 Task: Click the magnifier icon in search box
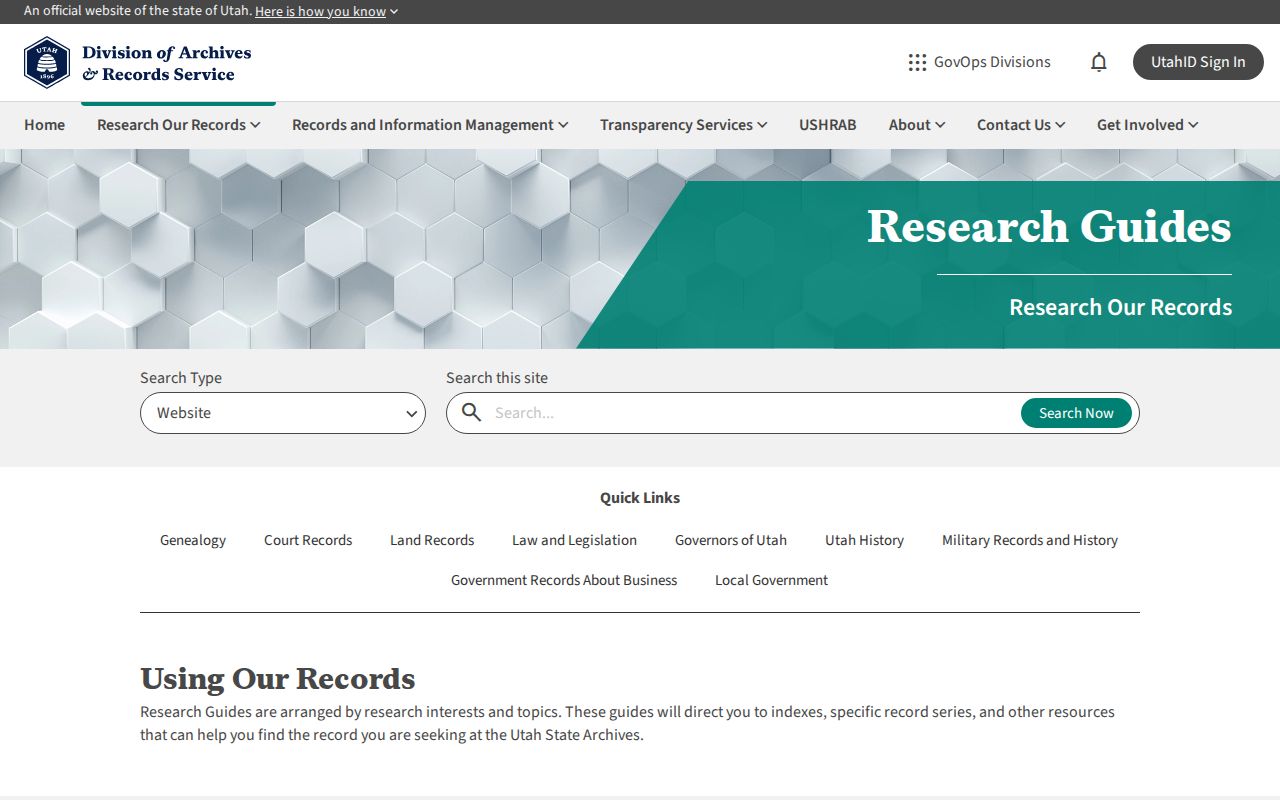point(471,413)
